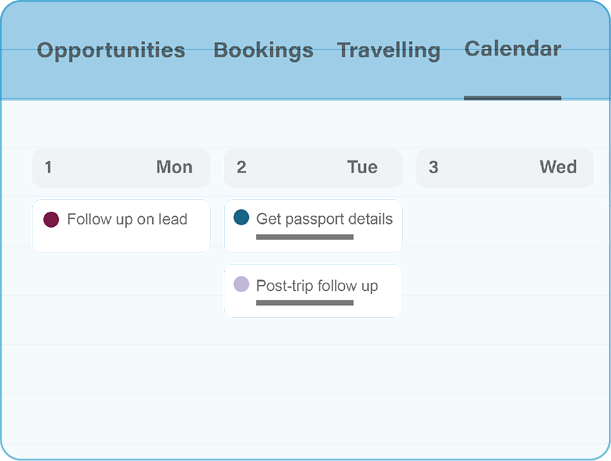This screenshot has height=461, width=611.
Task: Click the underline beneath the Calendar tab
Action: click(512, 98)
